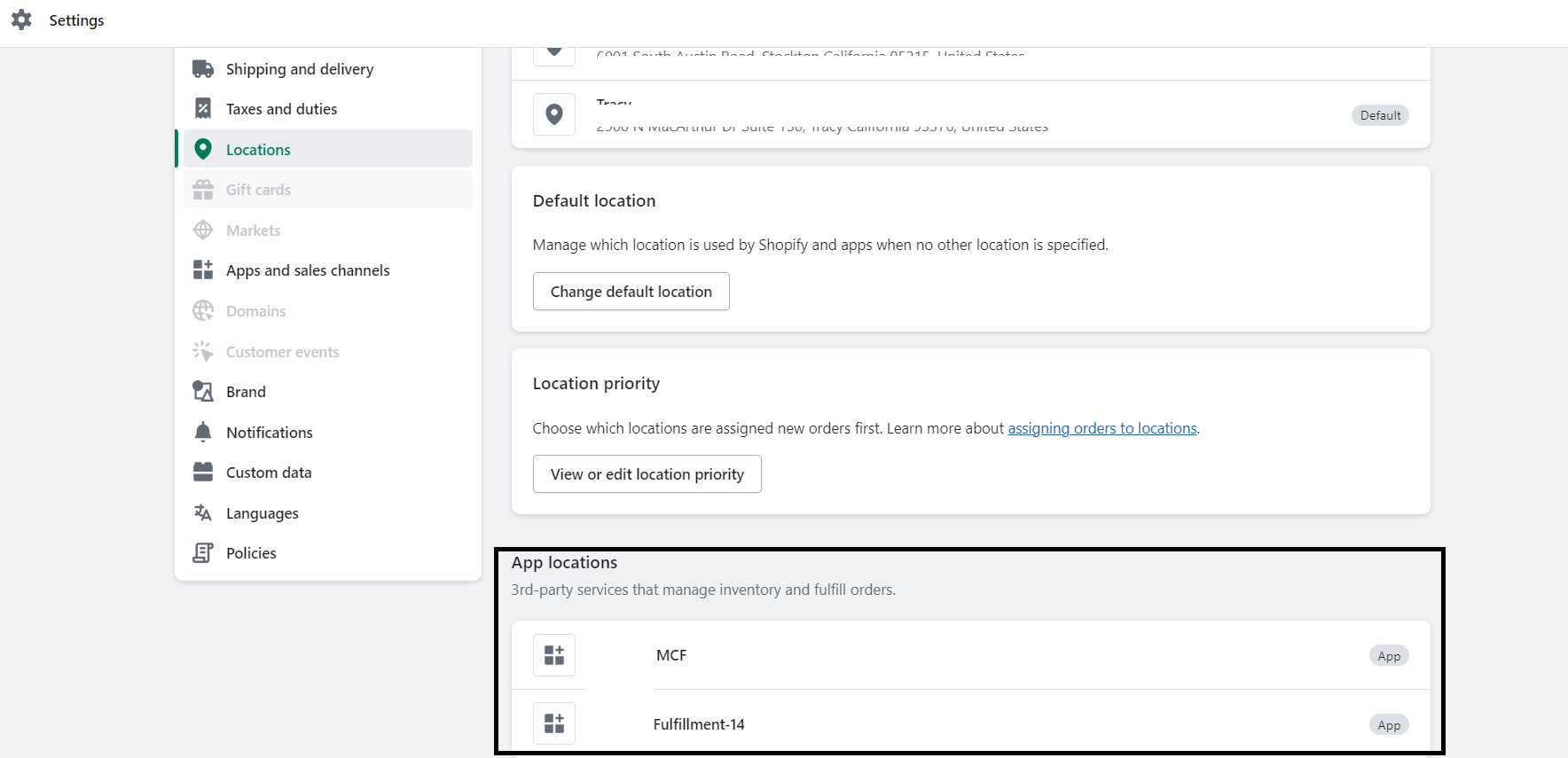Open Apps and sales channels settings
This screenshot has height=758, width=1568.
point(307,270)
